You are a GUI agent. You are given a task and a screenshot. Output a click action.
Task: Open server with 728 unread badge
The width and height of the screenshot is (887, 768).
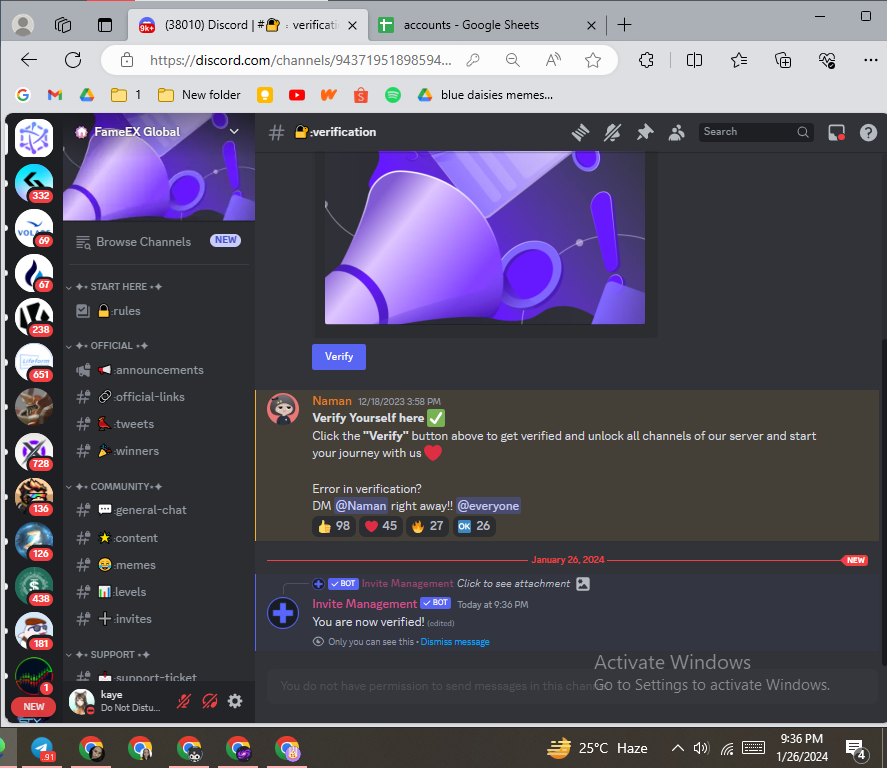(x=34, y=452)
